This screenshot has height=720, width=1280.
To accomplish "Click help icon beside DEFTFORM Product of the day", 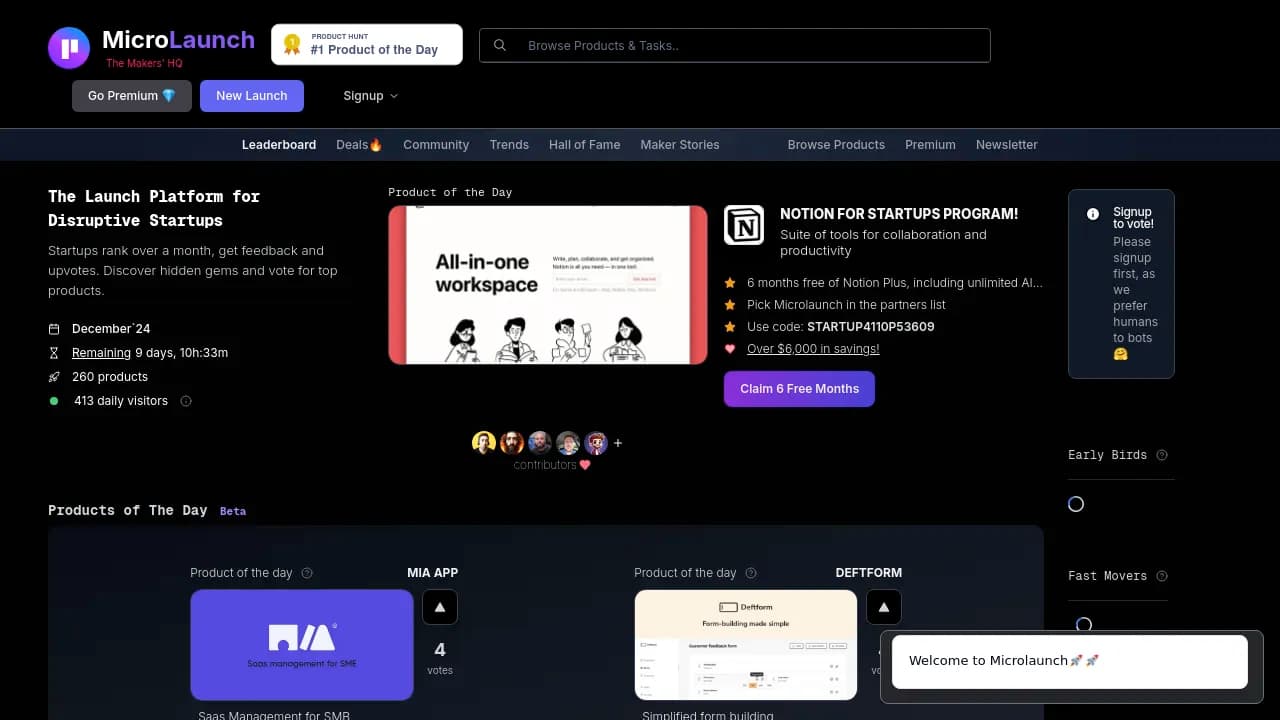I will tap(751, 573).
